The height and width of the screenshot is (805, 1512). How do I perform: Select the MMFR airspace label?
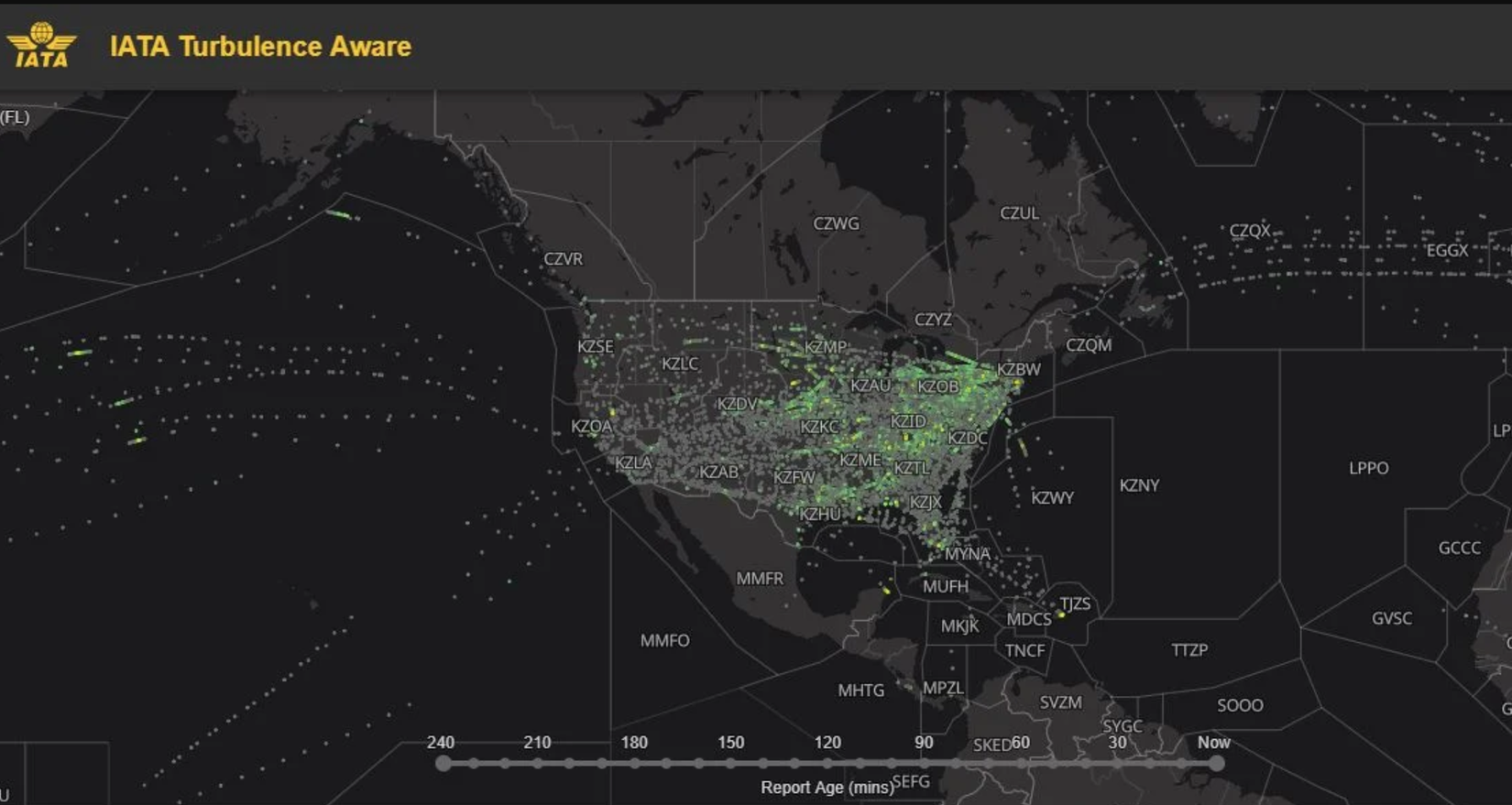760,579
